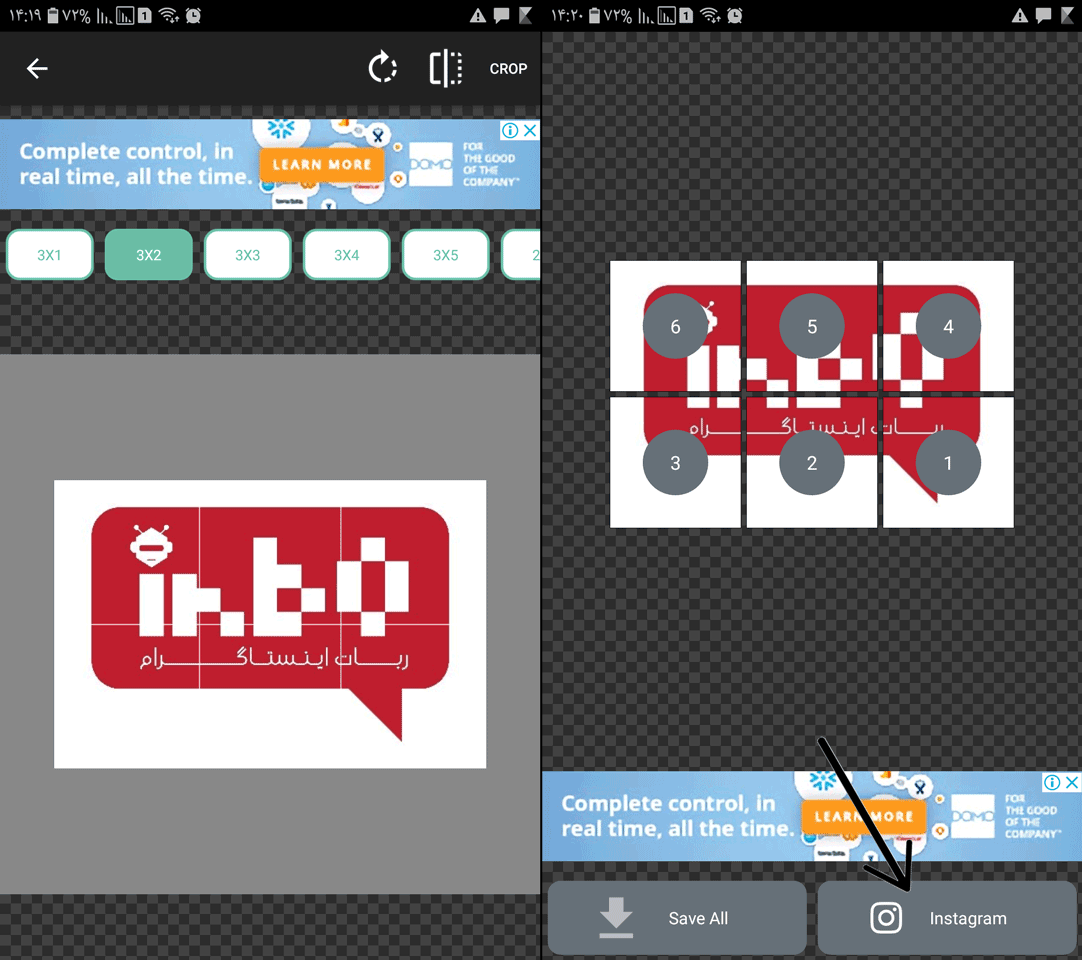1082x960 pixels.
Task: Open ad info icon on bottom banner
Action: (1052, 782)
